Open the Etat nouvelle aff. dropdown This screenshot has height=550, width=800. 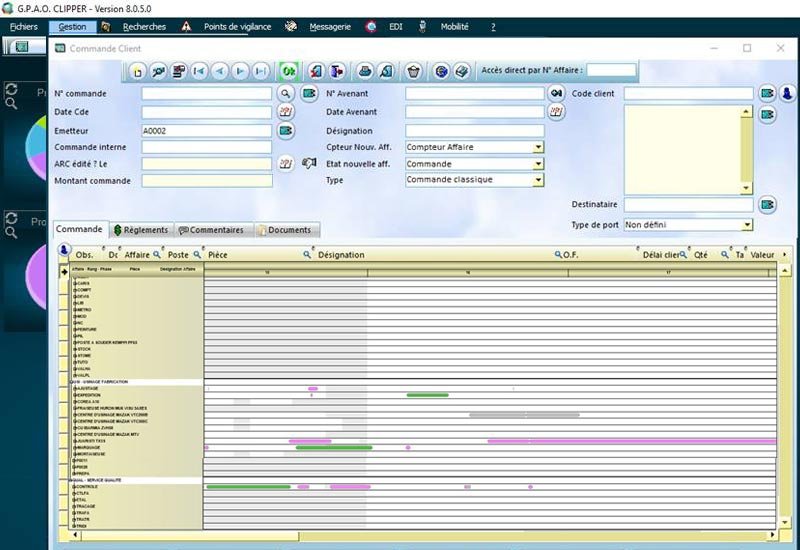538,164
